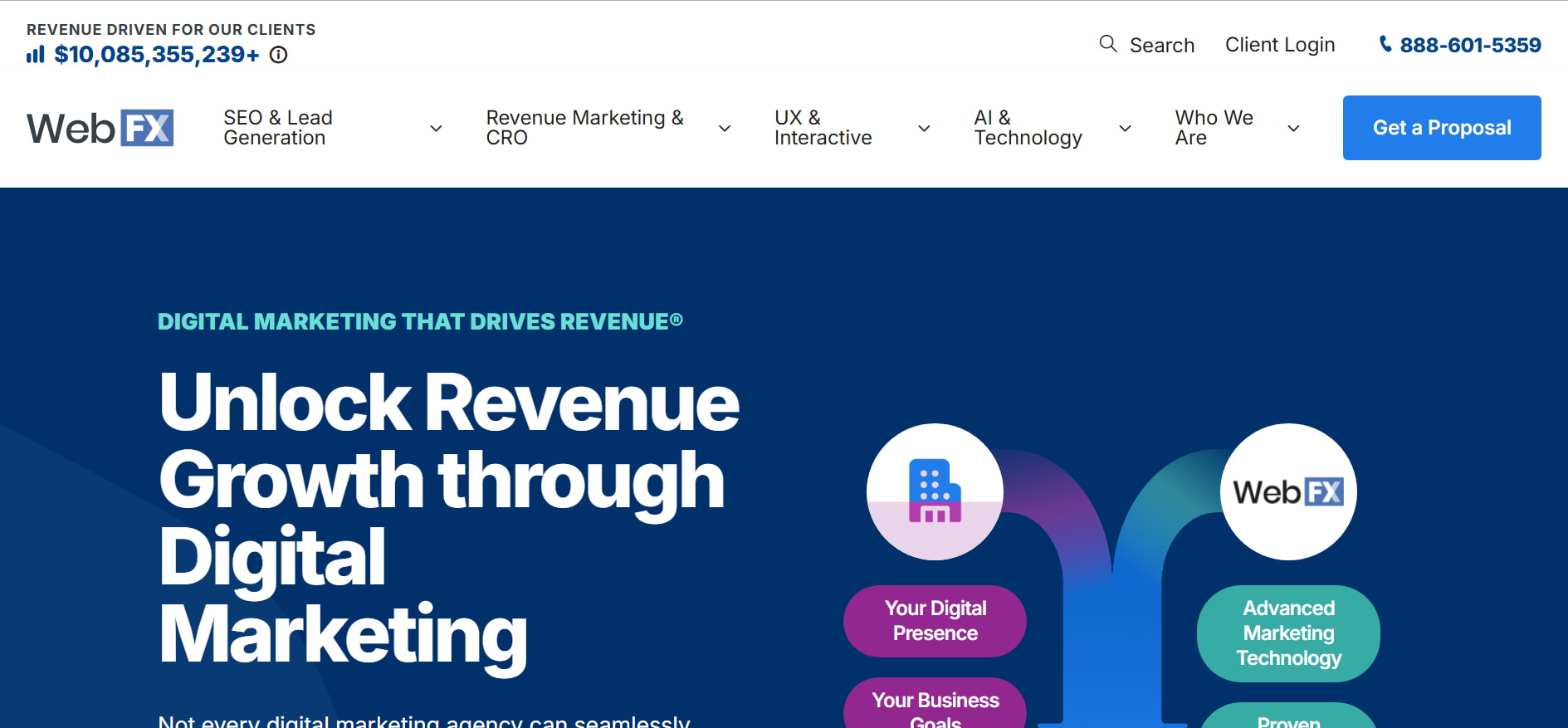Open the AI & Technology menu
This screenshot has height=728, width=1568.
[x=1028, y=128]
